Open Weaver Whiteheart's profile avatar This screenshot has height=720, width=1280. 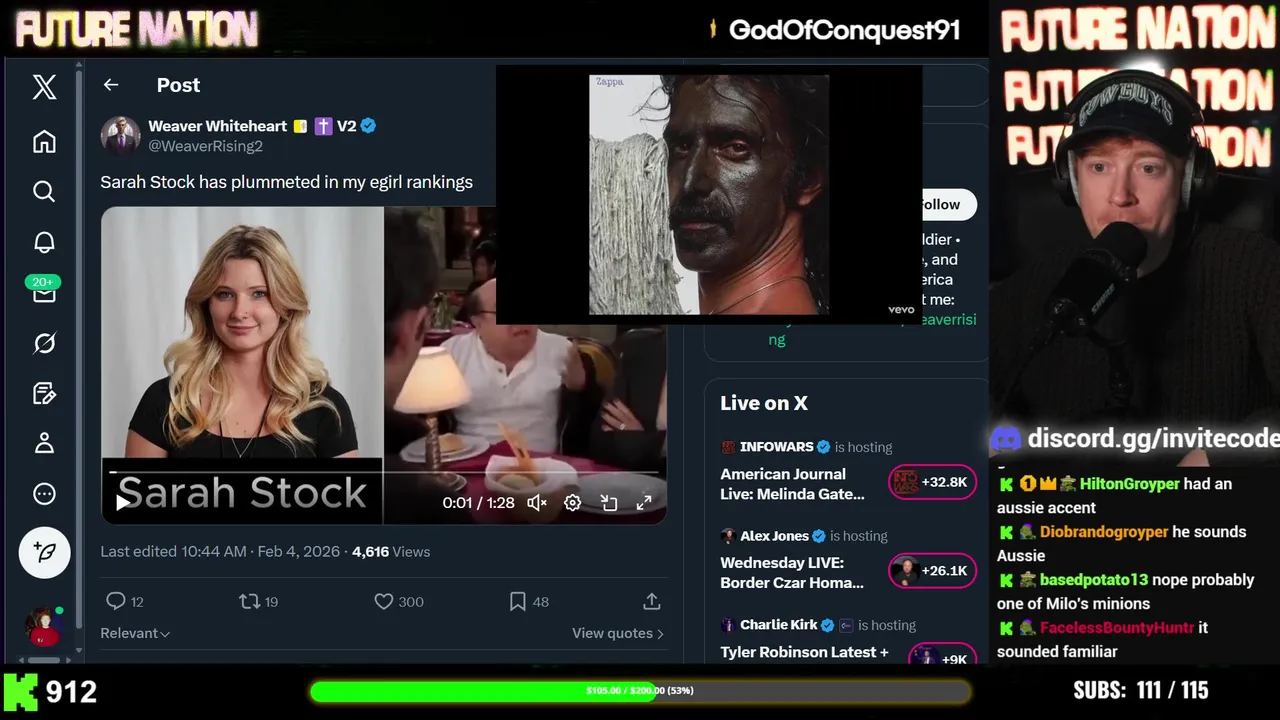(x=120, y=136)
